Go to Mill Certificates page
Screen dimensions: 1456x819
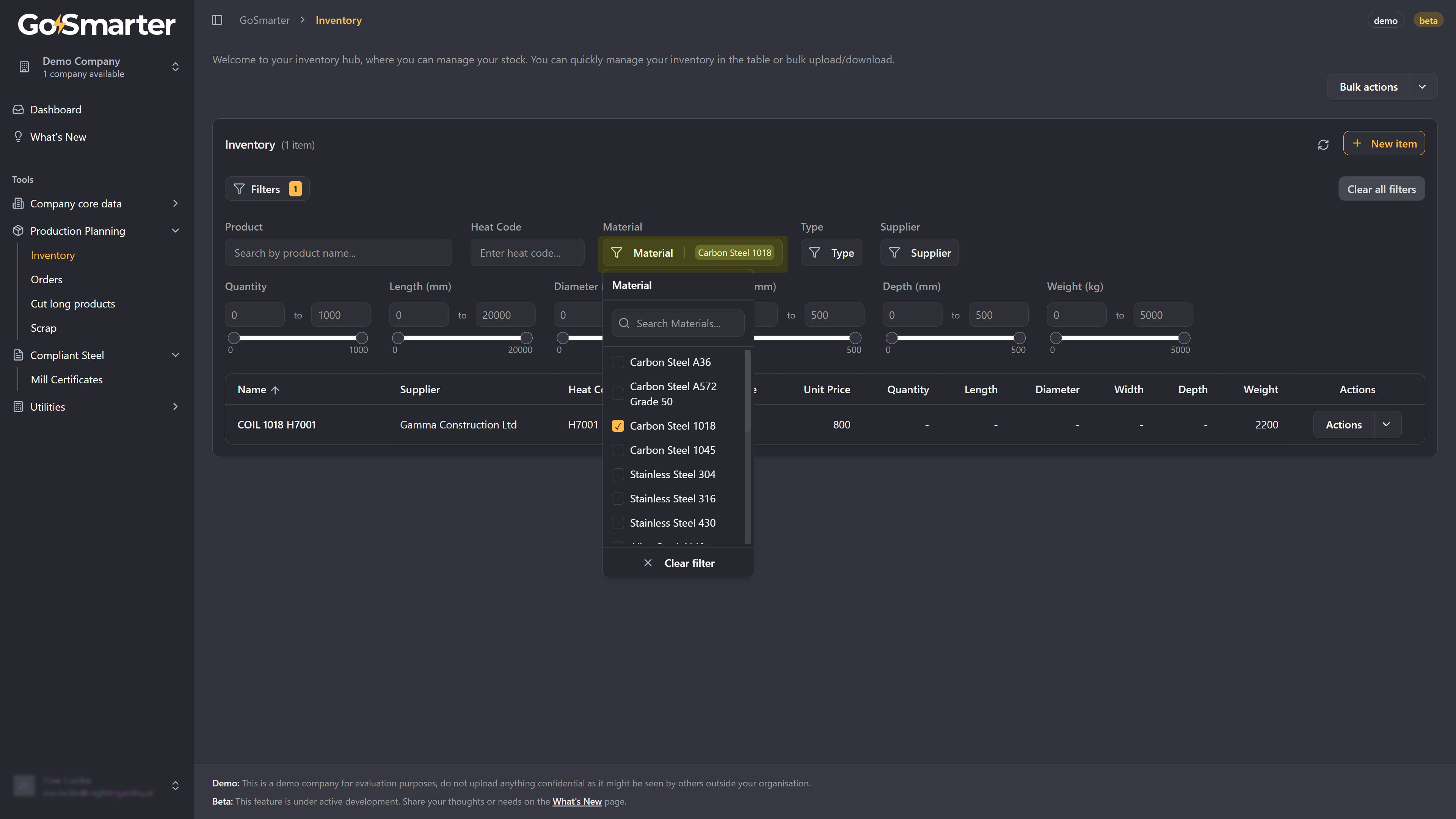67,380
